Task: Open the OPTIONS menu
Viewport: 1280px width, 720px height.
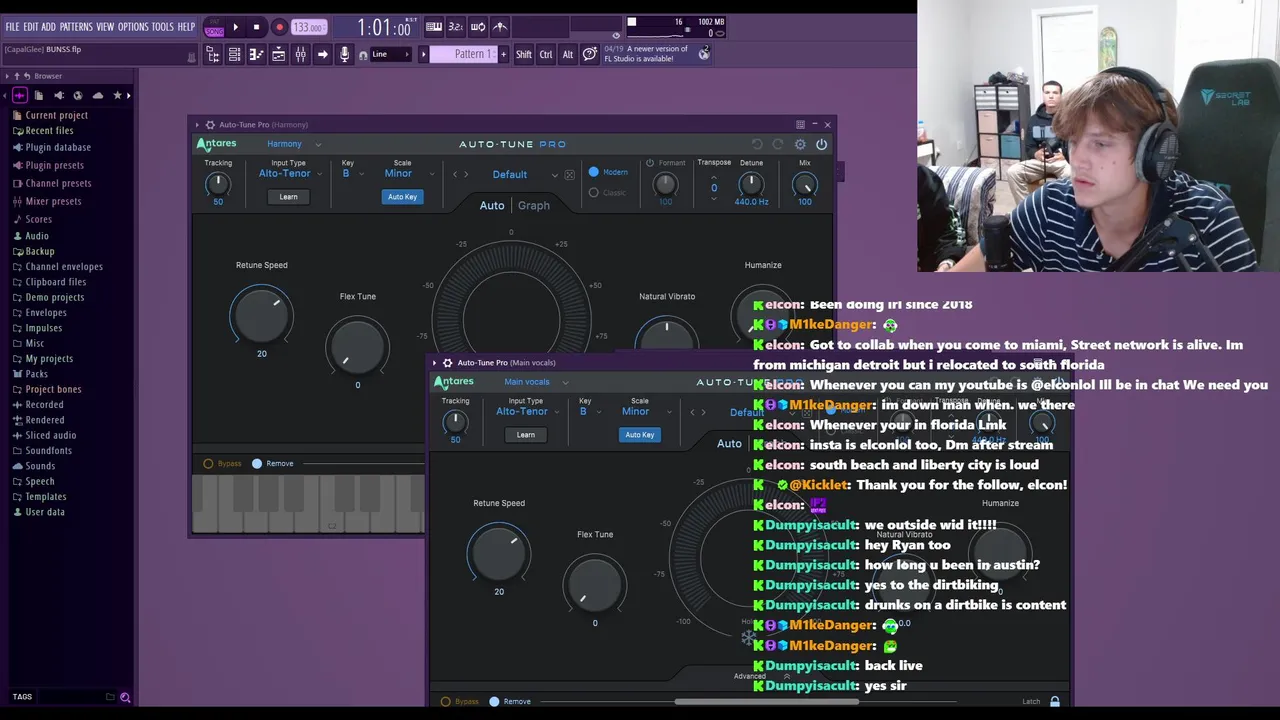Action: [x=133, y=27]
